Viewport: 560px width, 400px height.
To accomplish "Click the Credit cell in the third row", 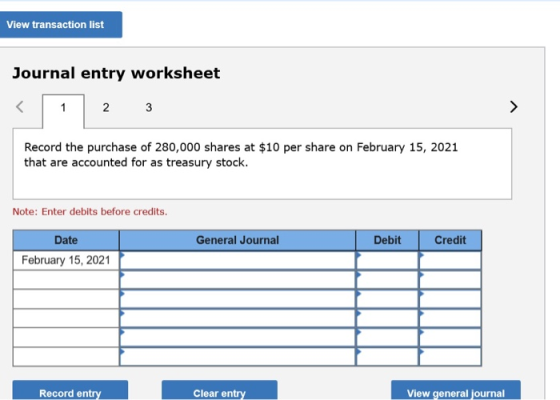I will pyautogui.click(x=450, y=299).
